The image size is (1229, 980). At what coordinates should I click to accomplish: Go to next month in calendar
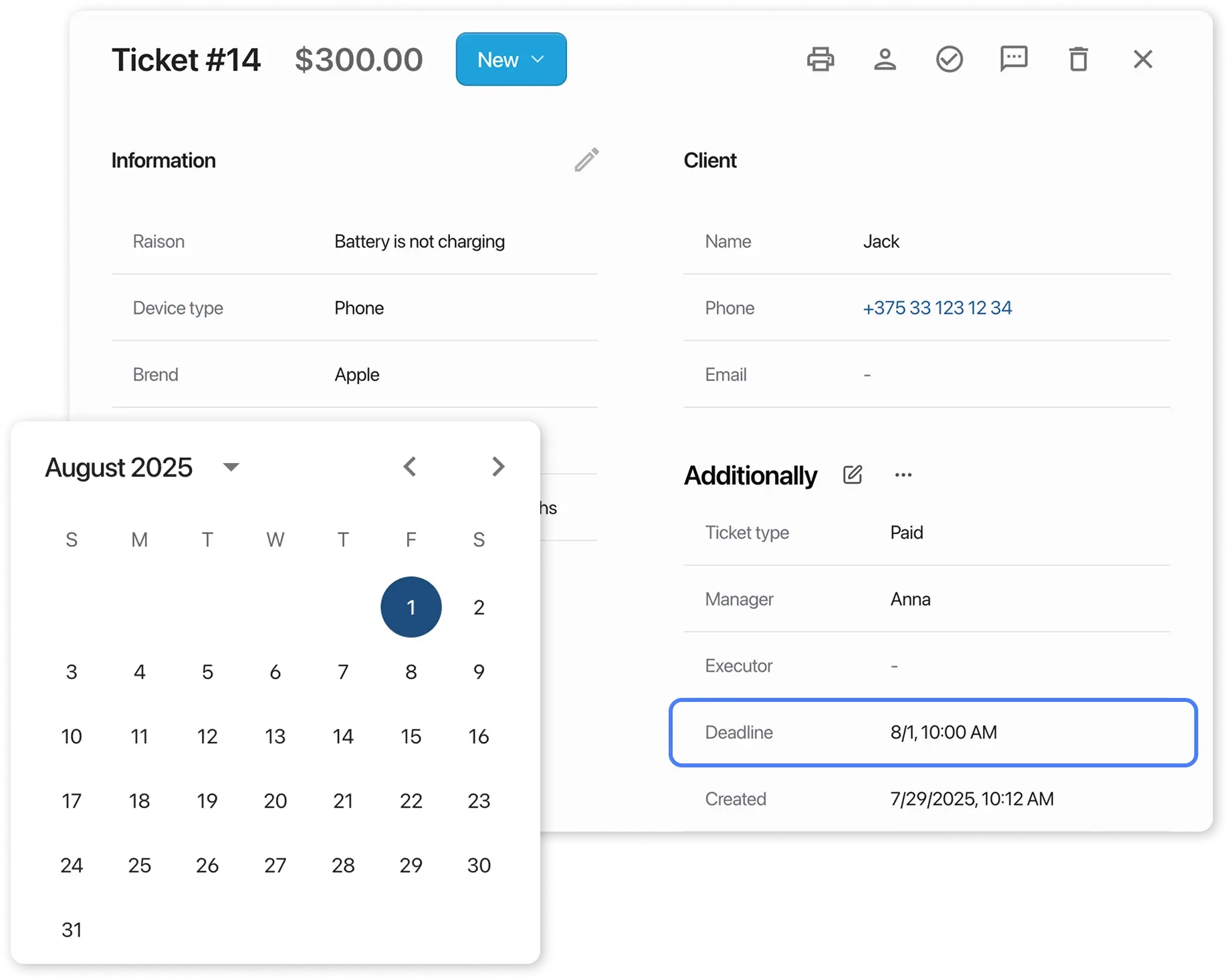(498, 467)
